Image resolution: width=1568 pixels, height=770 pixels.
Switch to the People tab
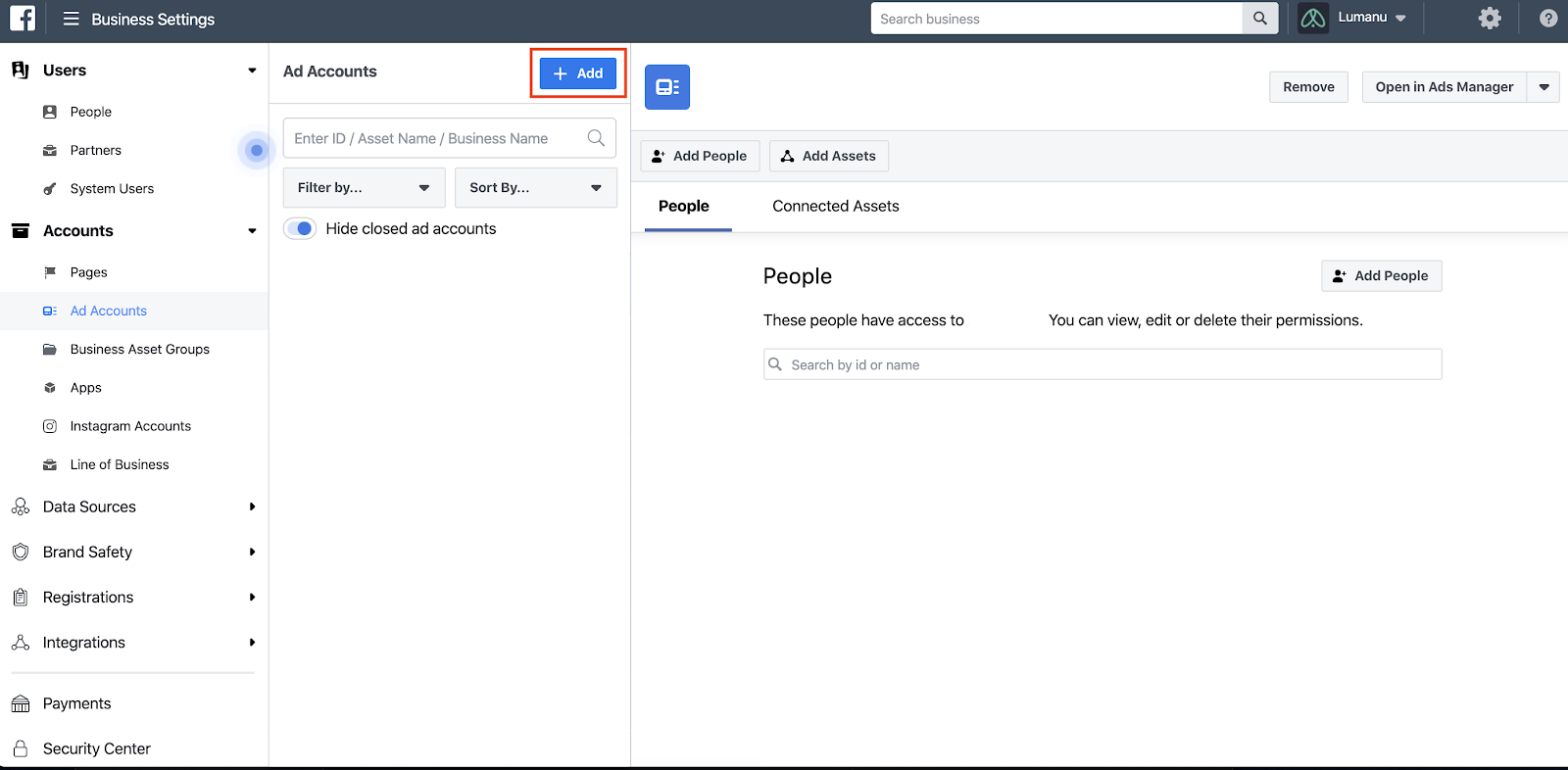(x=684, y=206)
